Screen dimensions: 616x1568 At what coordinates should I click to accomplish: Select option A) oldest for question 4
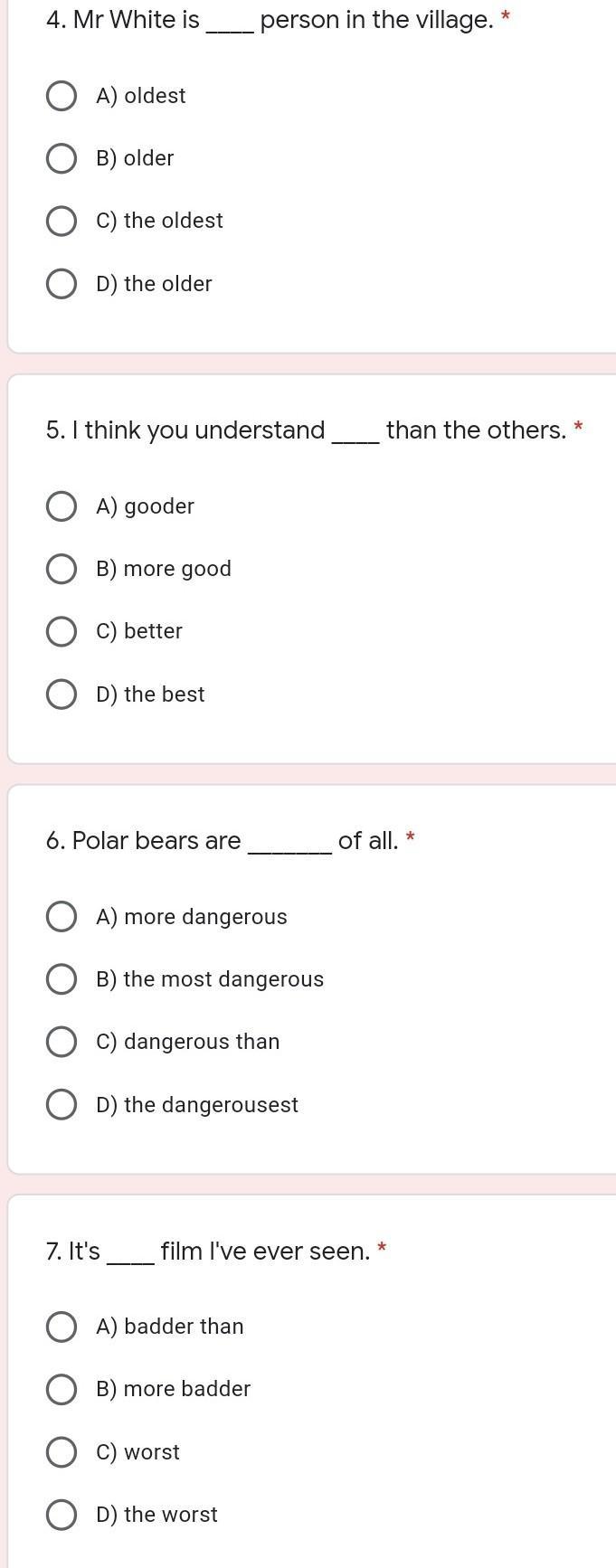pyautogui.click(x=61, y=96)
